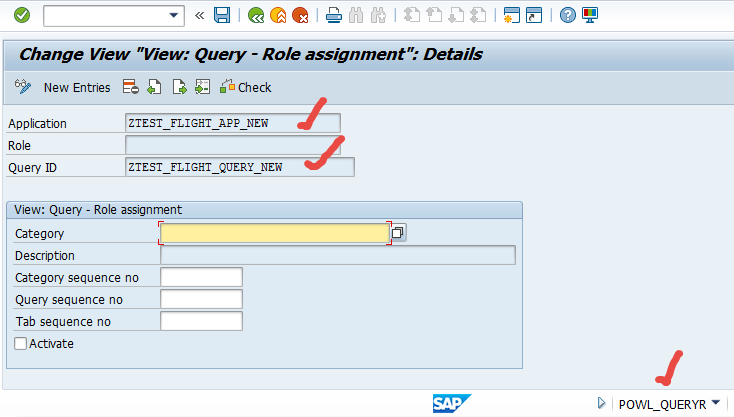The width and height of the screenshot is (734, 417).
Task: Collapse command field with double chevron
Action: tap(199, 15)
